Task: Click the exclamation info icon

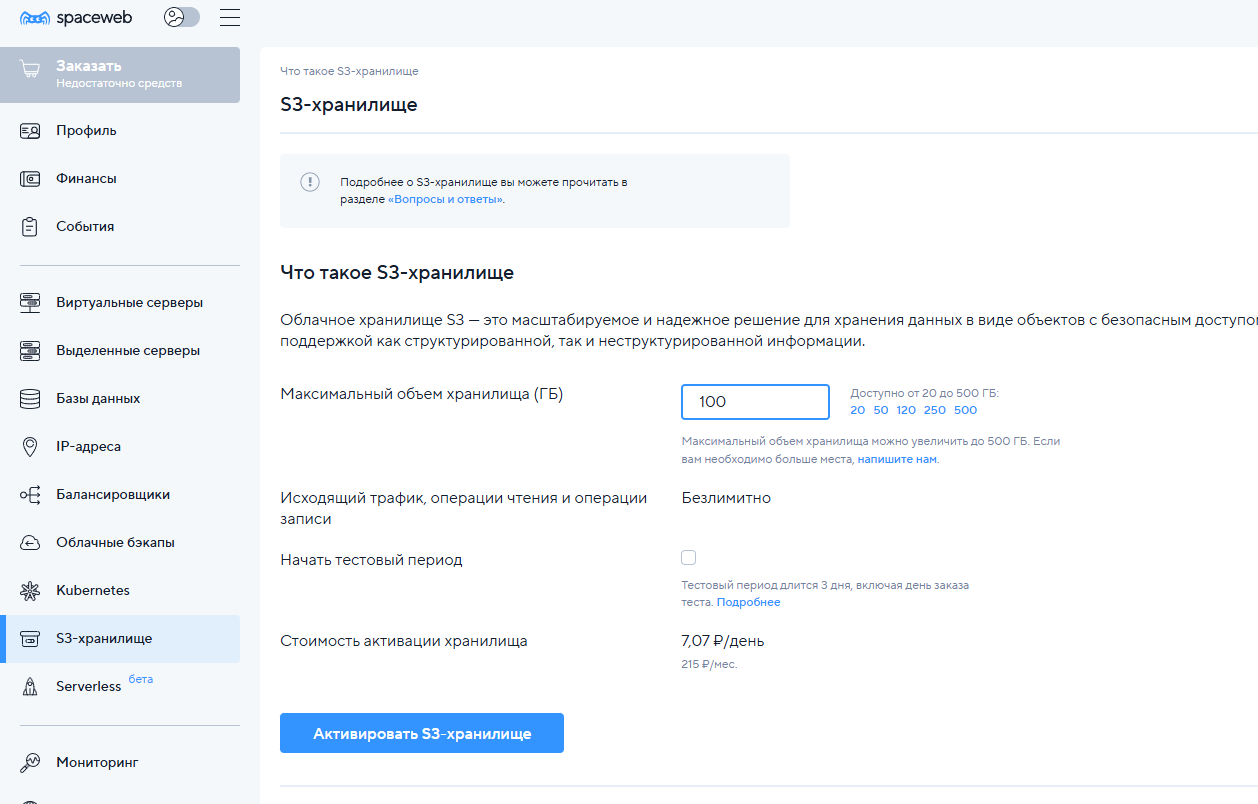Action: pos(310,182)
